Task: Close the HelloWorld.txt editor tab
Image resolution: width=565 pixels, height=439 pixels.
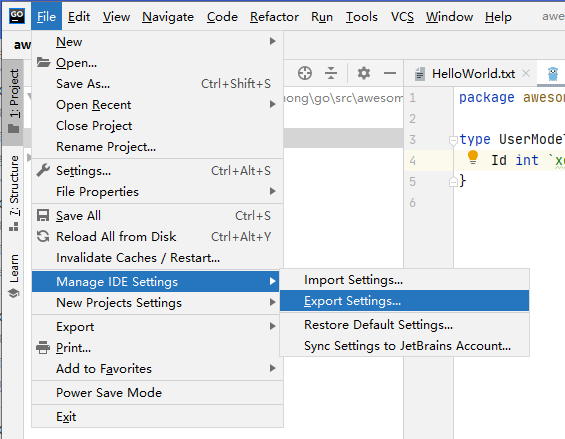Action: point(526,73)
